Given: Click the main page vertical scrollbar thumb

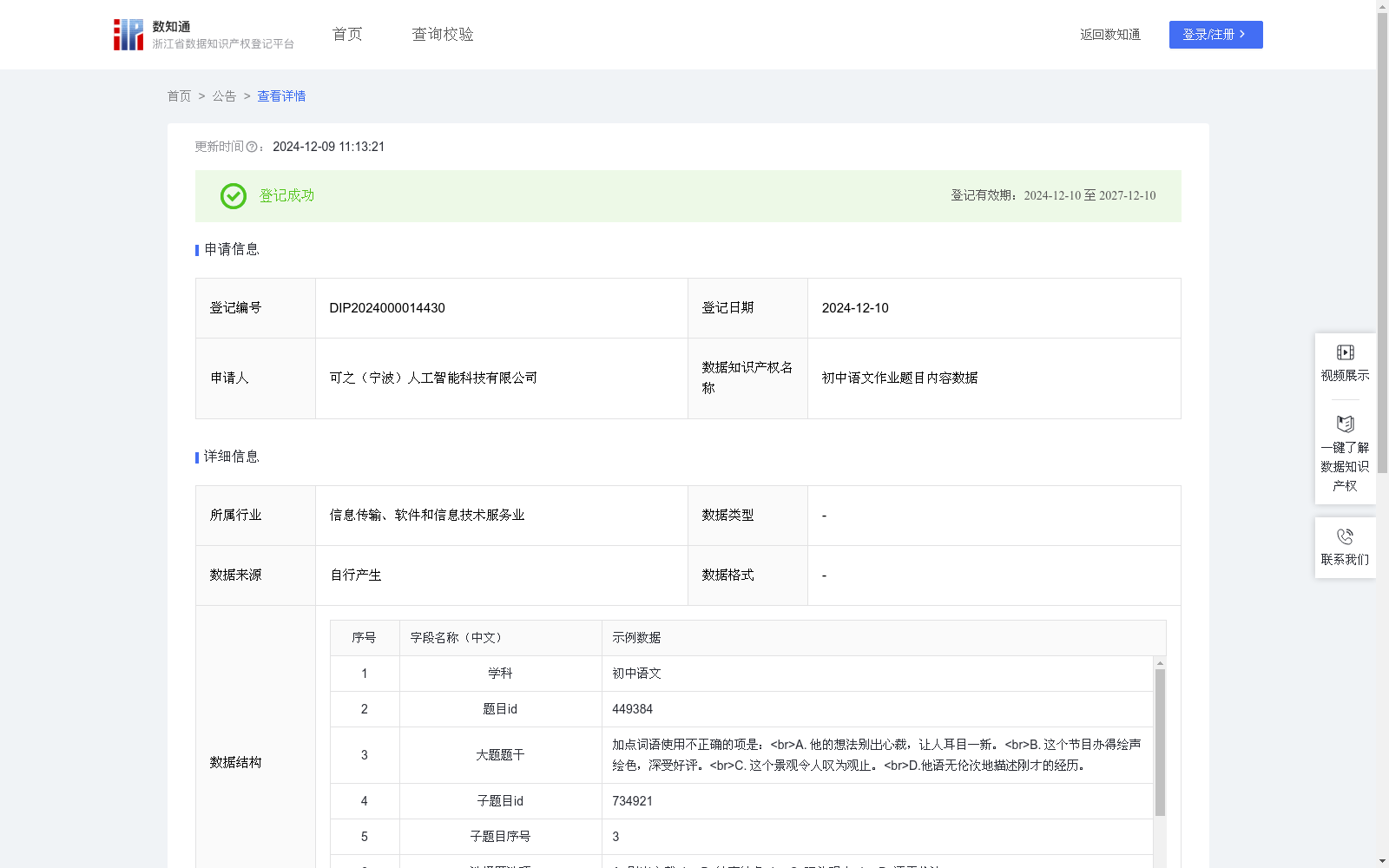Looking at the screenshot, I should [1382, 243].
